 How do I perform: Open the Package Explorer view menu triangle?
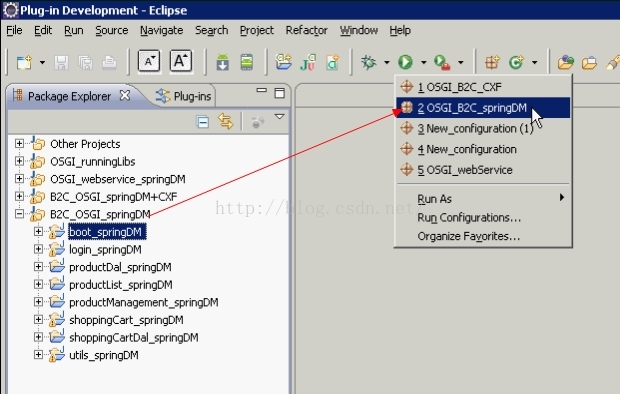pyautogui.click(x=280, y=117)
